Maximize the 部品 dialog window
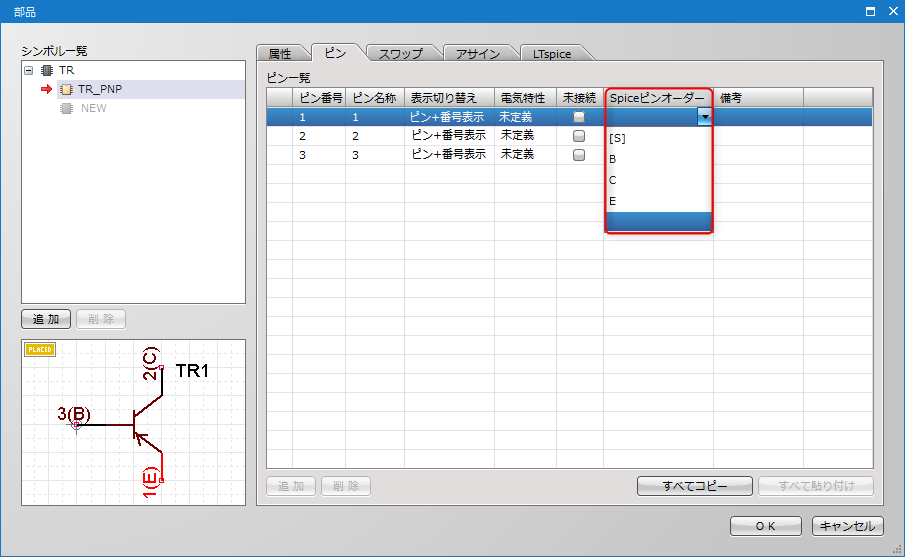The height and width of the screenshot is (557, 905). pyautogui.click(x=870, y=12)
